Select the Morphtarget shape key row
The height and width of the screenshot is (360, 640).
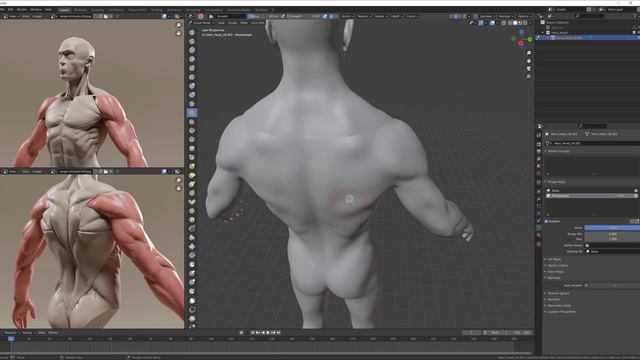(592, 196)
